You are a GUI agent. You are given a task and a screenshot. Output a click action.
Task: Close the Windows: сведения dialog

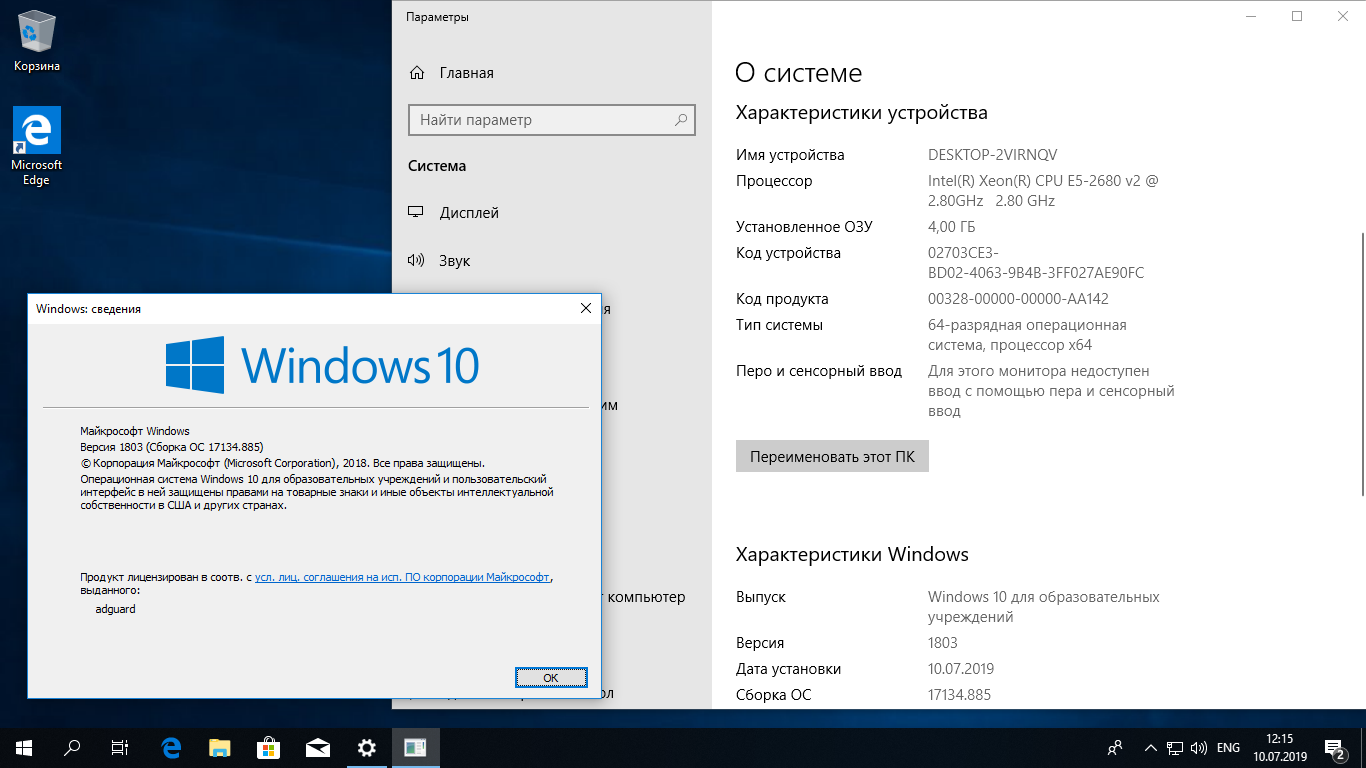(586, 309)
